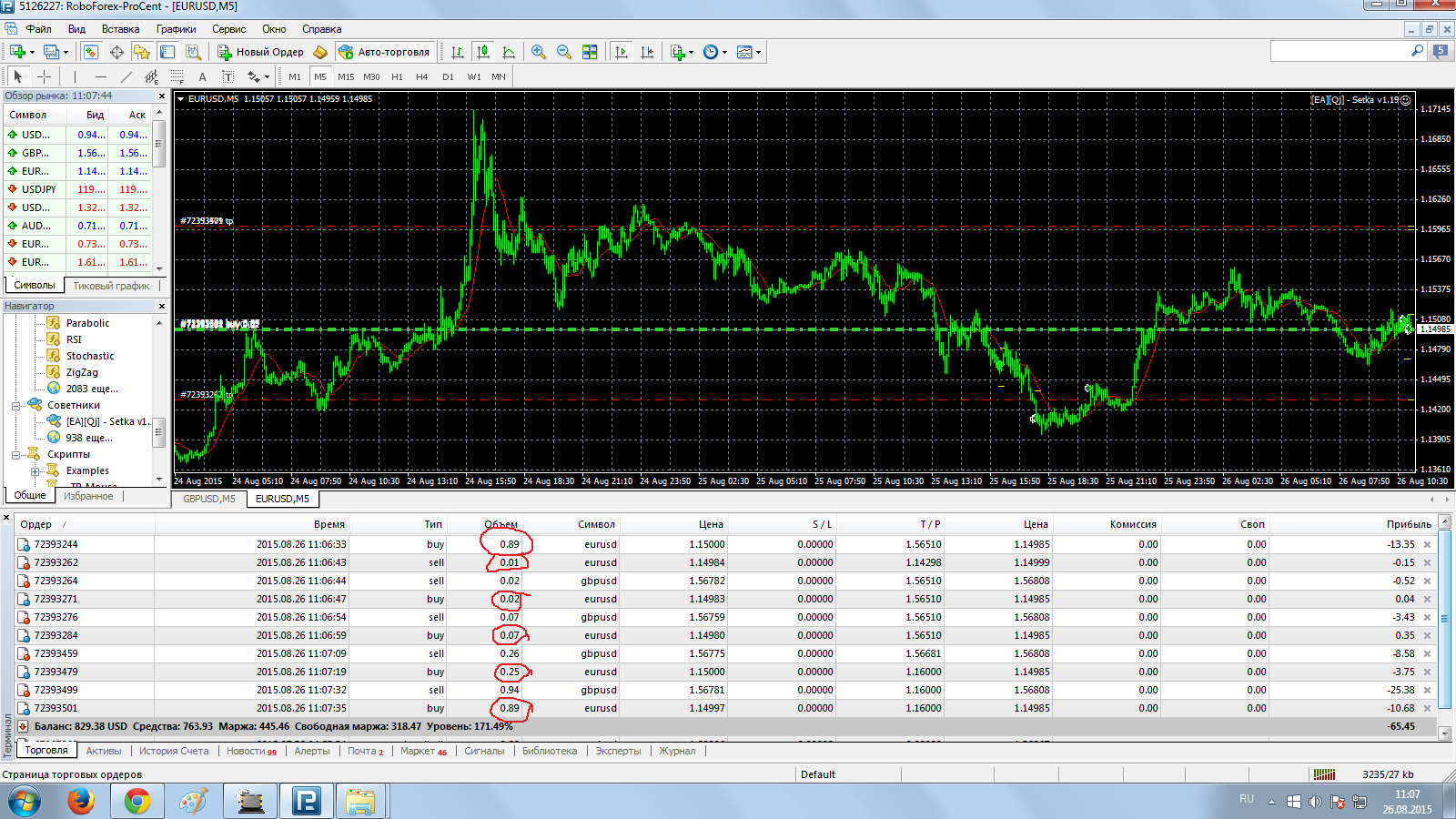Switch chart to bar chart
1456x819 pixels.
[x=458, y=52]
